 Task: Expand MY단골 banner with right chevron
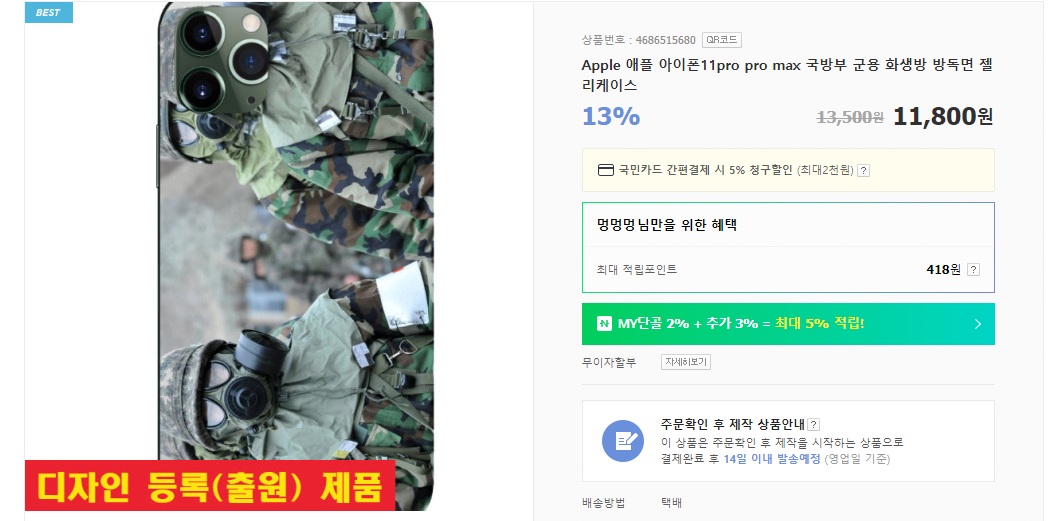click(978, 324)
